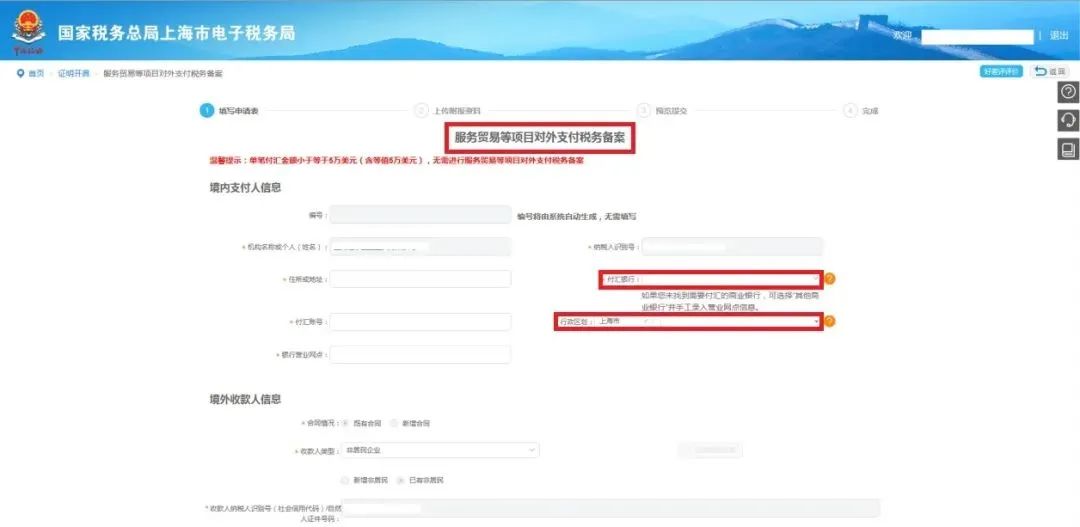Go to step 2 上传附报资料
This screenshot has width=1080, height=527.
pos(448,111)
